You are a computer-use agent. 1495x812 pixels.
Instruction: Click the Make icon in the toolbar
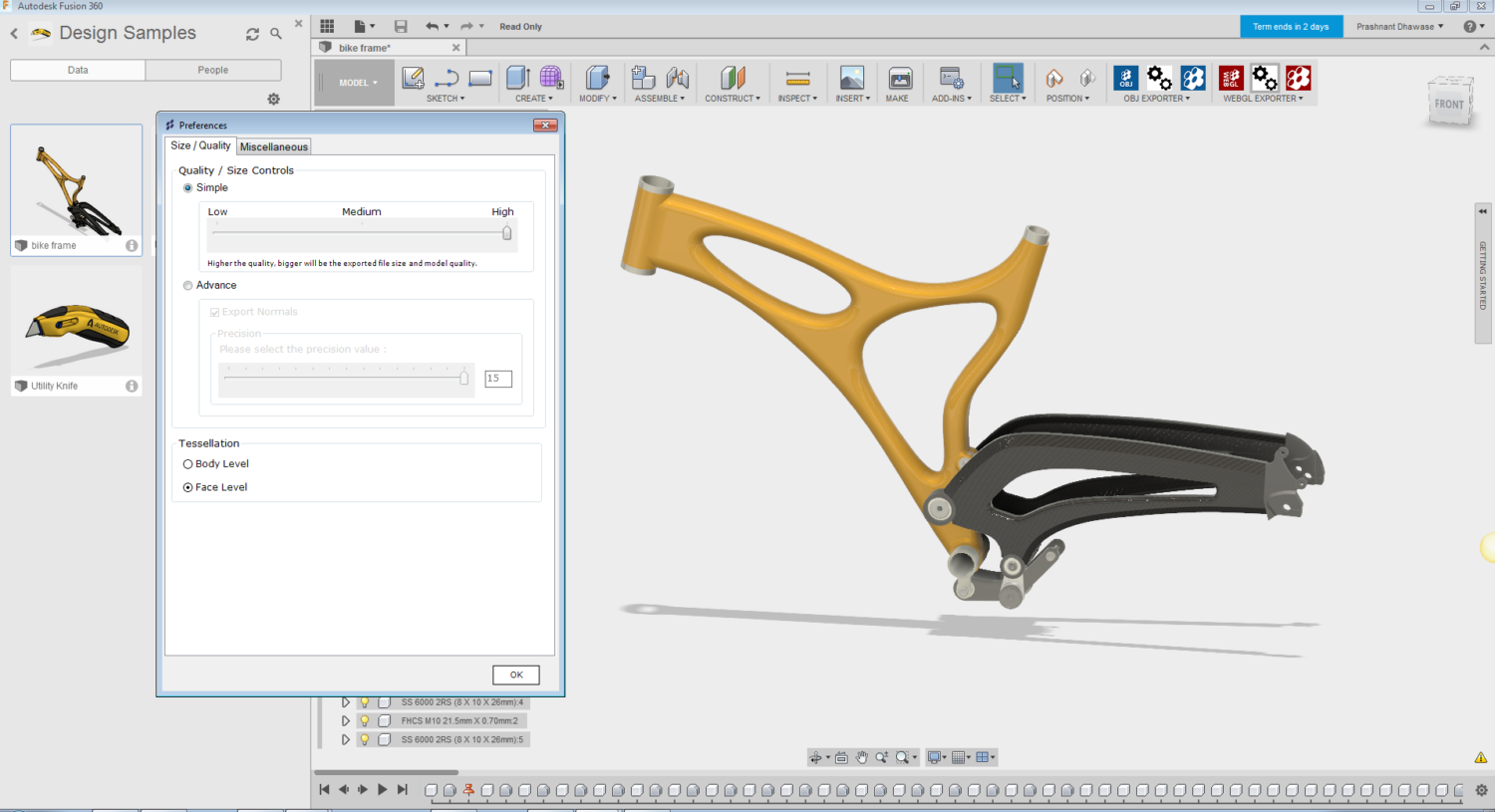899,78
